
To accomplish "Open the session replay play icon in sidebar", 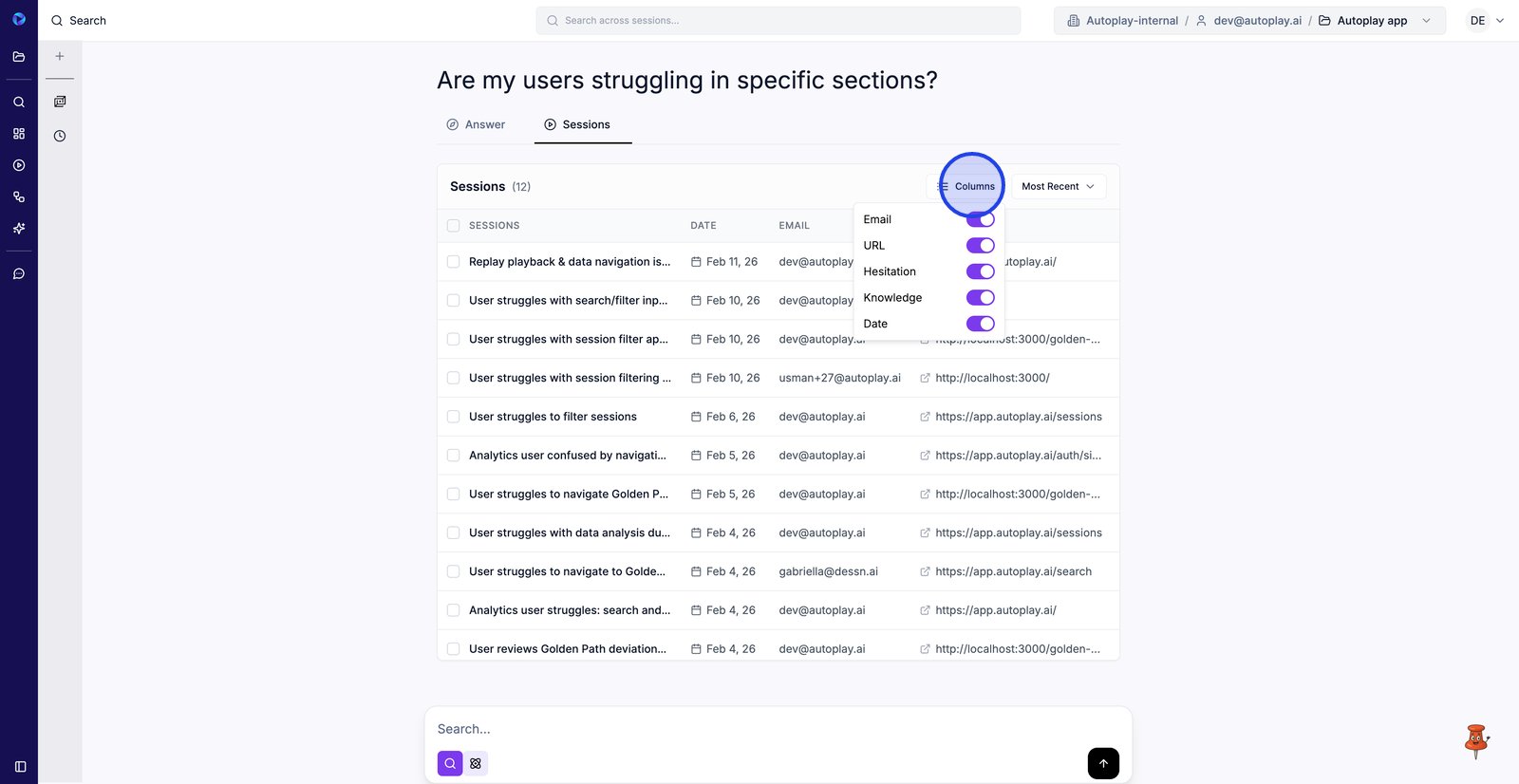I will click(19, 165).
